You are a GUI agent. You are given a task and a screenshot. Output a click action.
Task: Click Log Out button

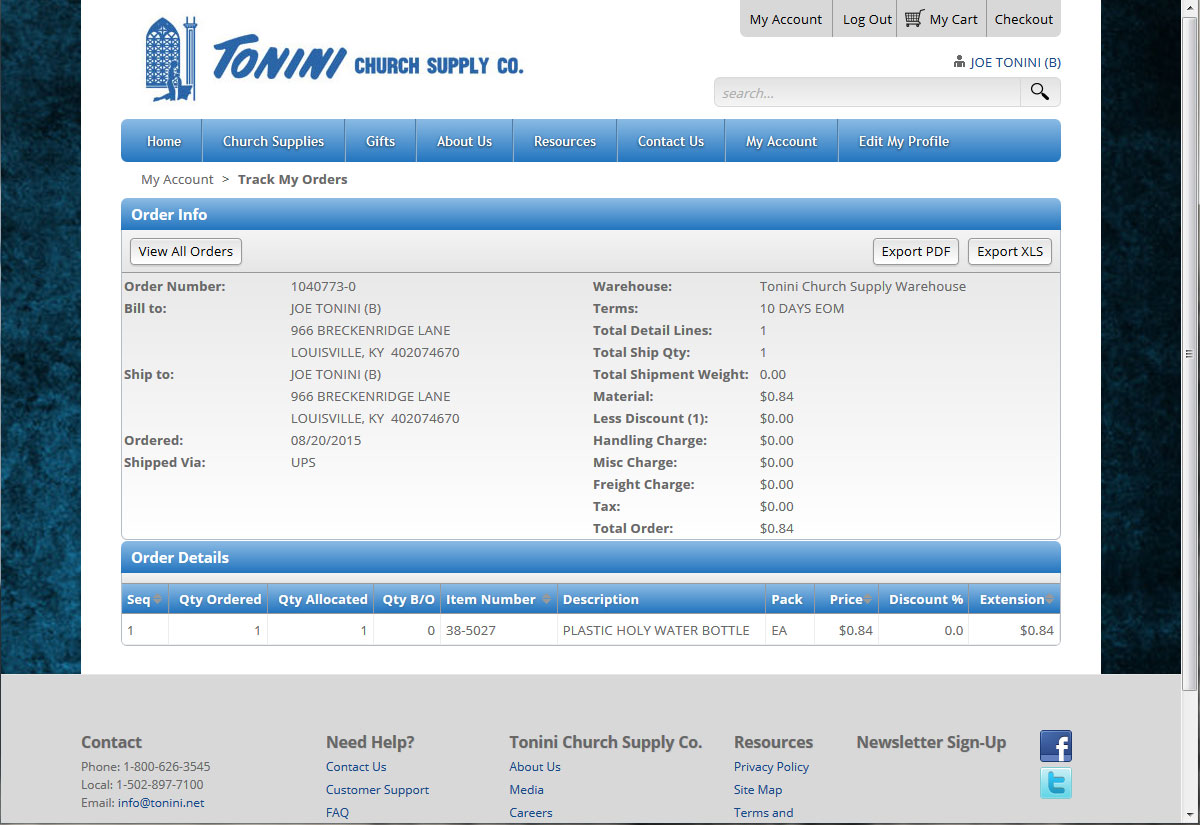click(x=867, y=19)
